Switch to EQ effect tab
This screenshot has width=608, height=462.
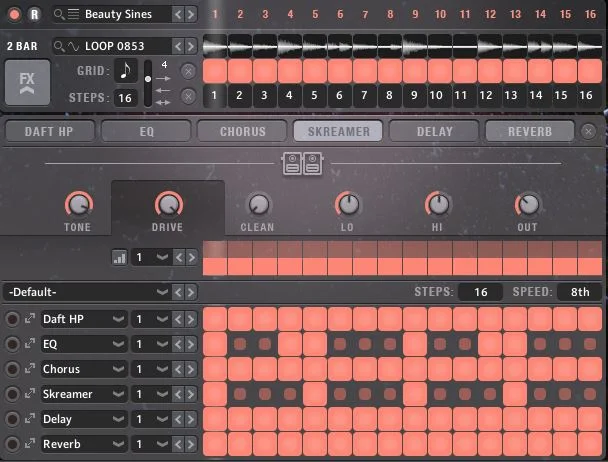[x=146, y=132]
